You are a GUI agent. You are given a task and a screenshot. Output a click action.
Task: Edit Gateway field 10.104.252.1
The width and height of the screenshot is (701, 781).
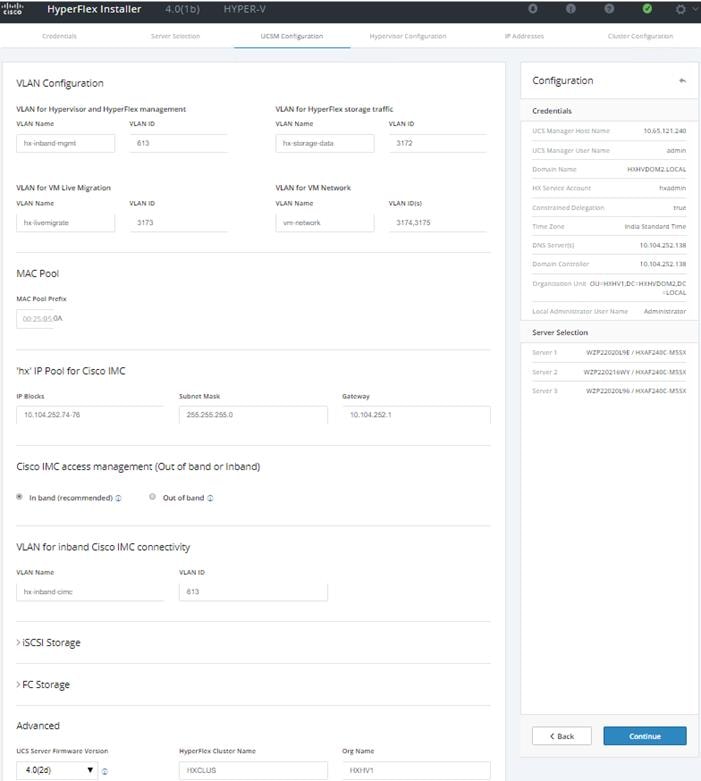coord(416,414)
